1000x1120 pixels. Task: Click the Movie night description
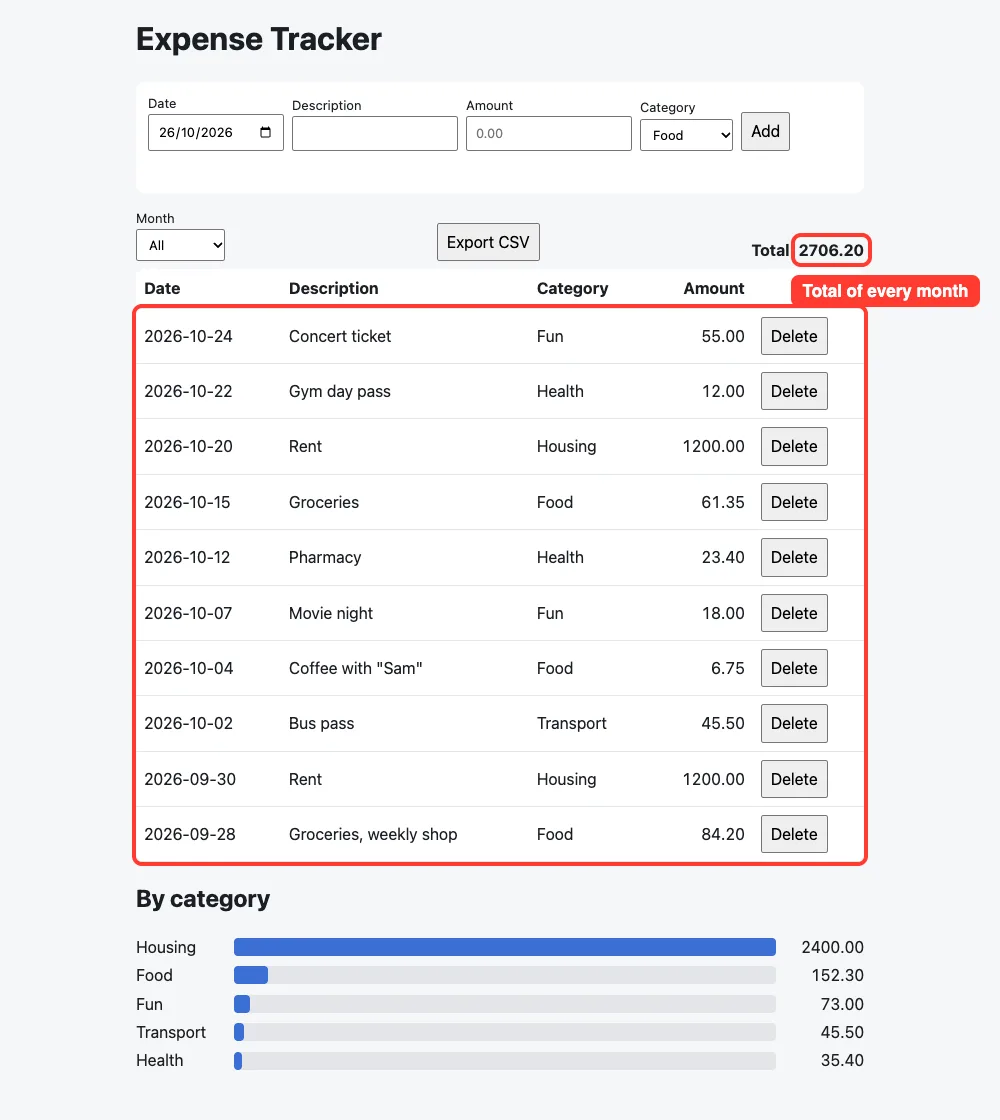pos(331,614)
